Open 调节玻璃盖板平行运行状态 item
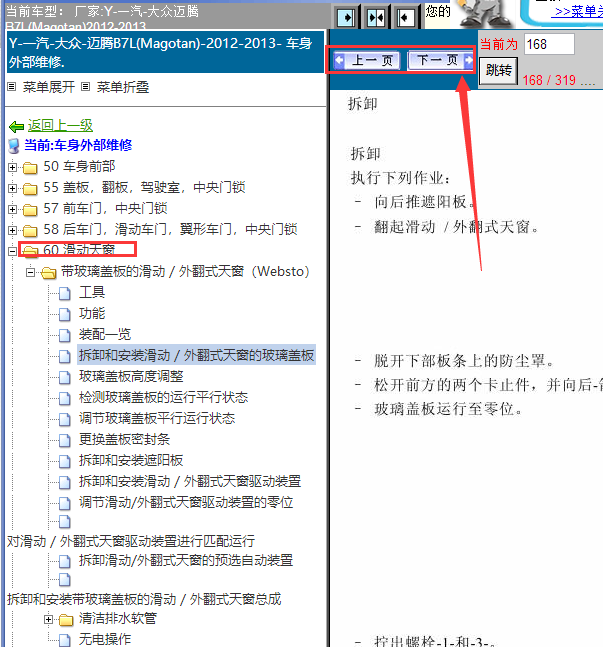 [x=157, y=418]
